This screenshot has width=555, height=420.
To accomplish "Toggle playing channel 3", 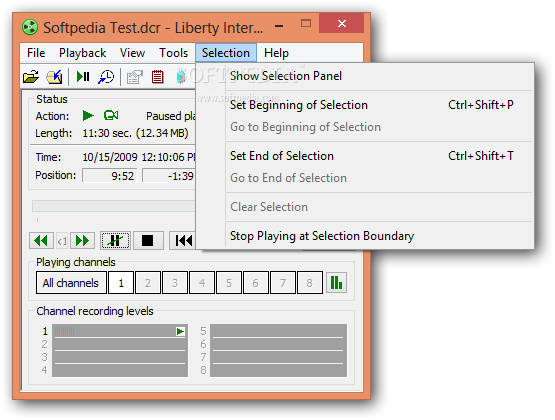I will point(175,283).
